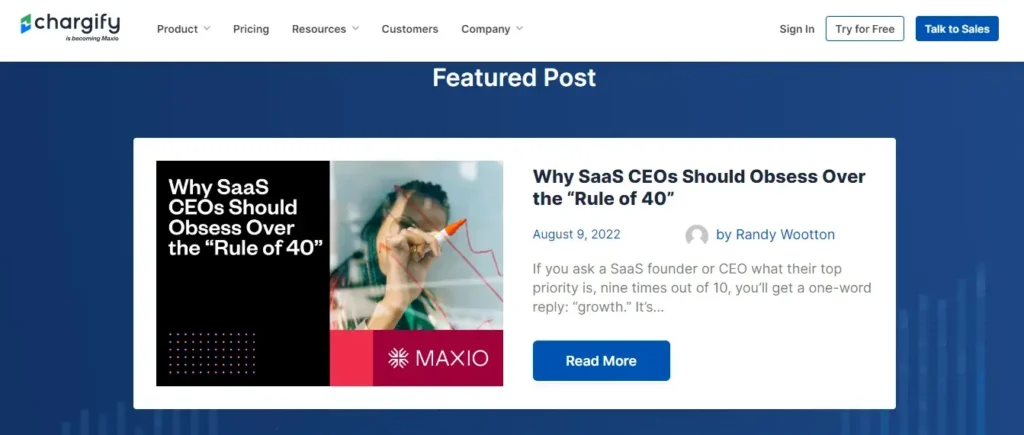This screenshot has width=1024, height=435.
Task: Click the August 9, 2022 post date
Action: tap(577, 235)
